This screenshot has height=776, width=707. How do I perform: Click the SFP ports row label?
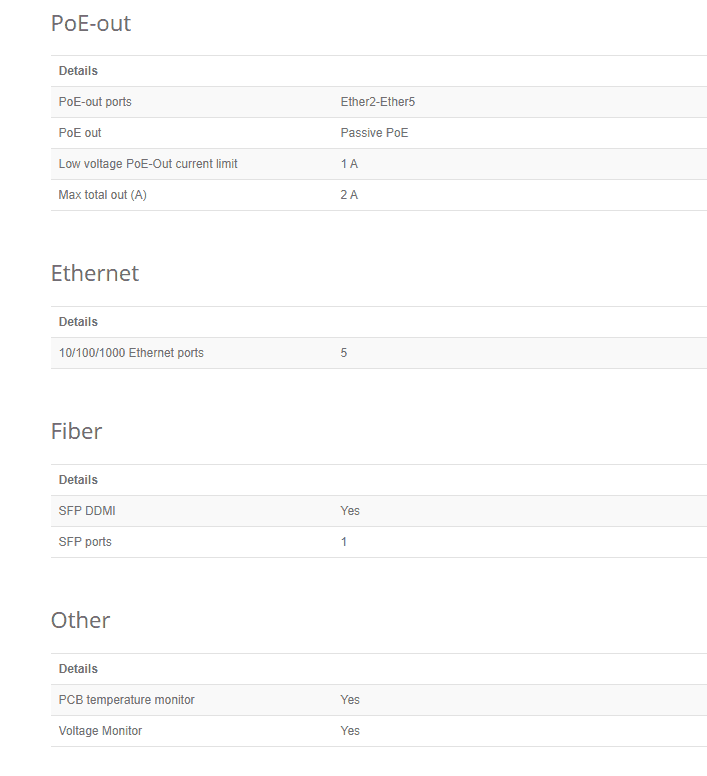coord(85,542)
